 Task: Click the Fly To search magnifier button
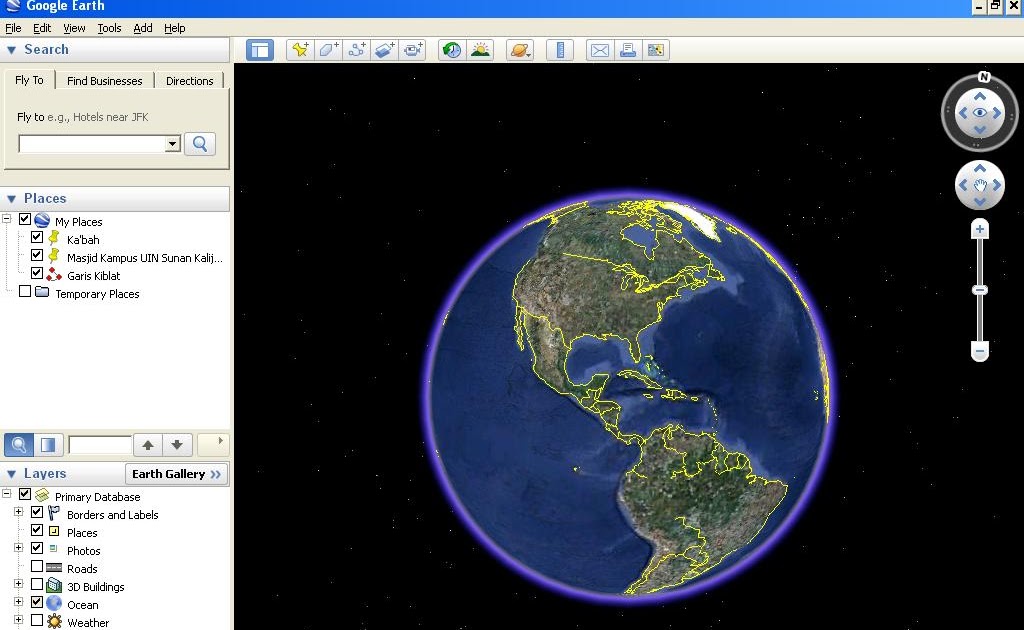point(200,144)
